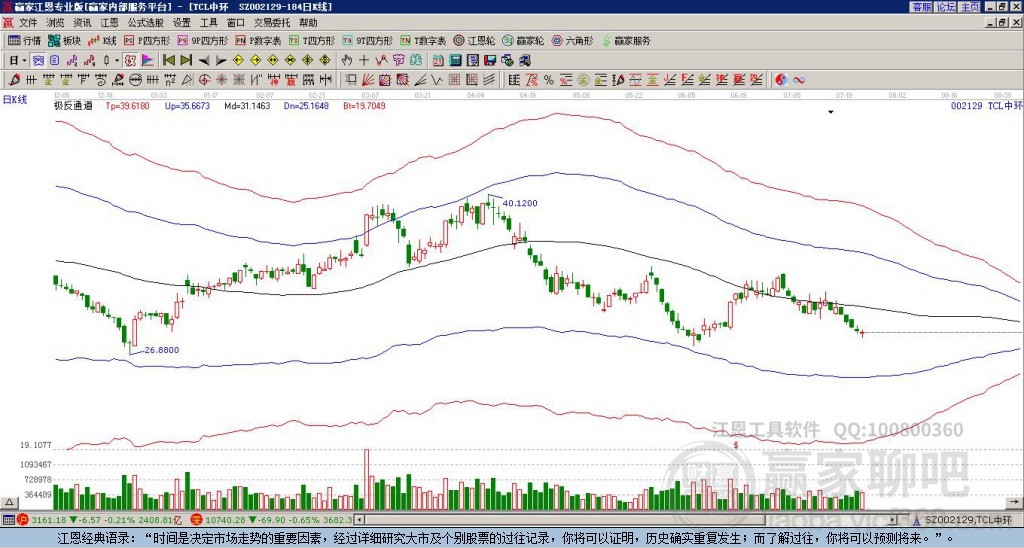Open the 文件 menu

click(x=27, y=23)
